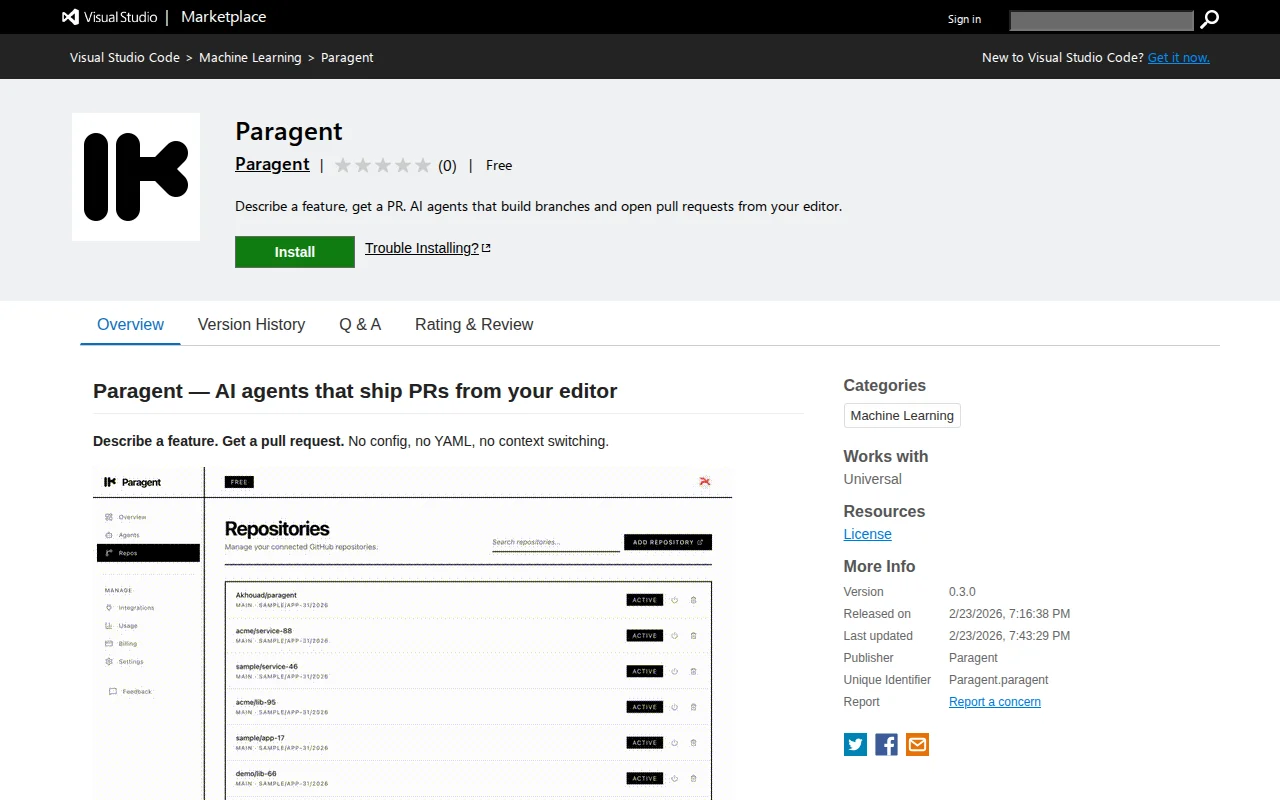Click the five-star rating row
The image size is (1280, 800).
tap(383, 166)
